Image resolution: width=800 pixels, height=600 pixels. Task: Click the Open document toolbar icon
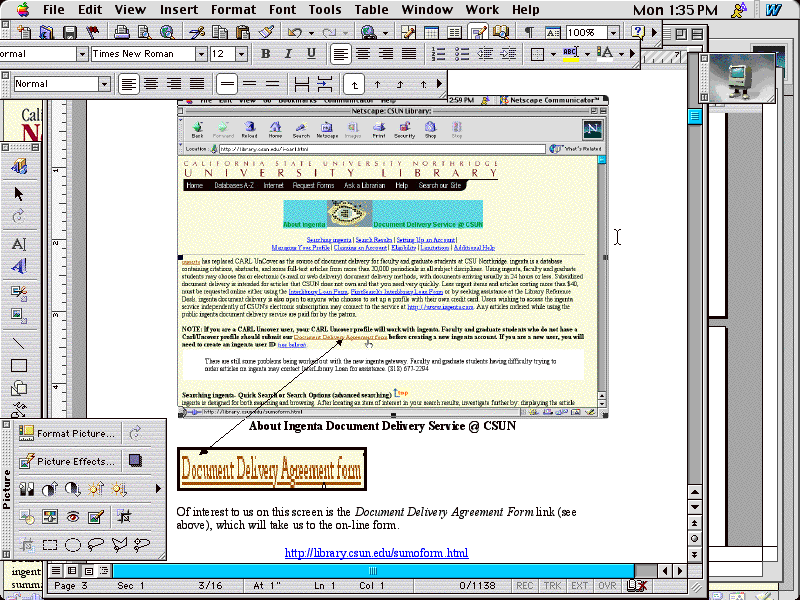tap(46, 33)
